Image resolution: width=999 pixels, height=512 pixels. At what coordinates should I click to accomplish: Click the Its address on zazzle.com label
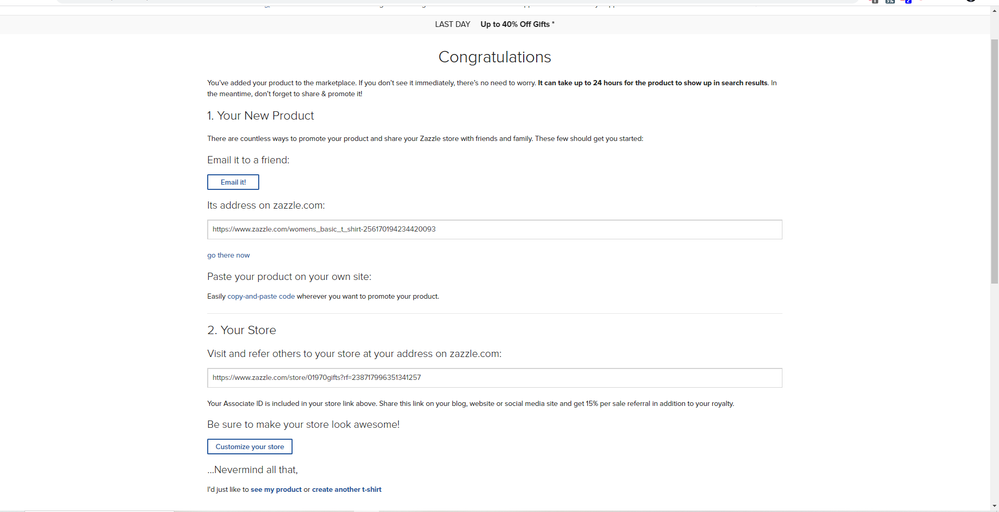click(266, 205)
